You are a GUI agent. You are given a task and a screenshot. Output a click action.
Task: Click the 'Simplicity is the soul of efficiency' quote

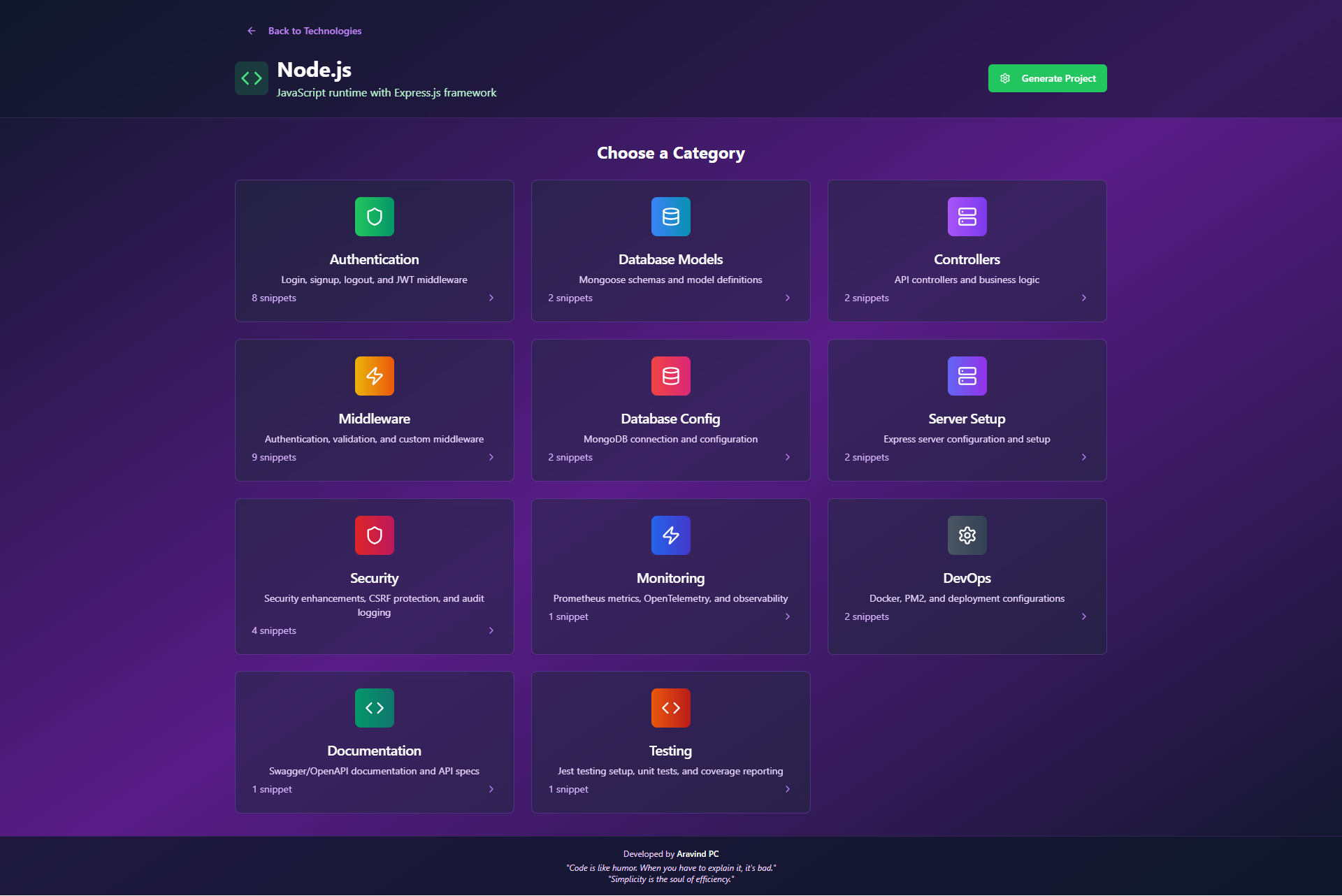(671, 879)
